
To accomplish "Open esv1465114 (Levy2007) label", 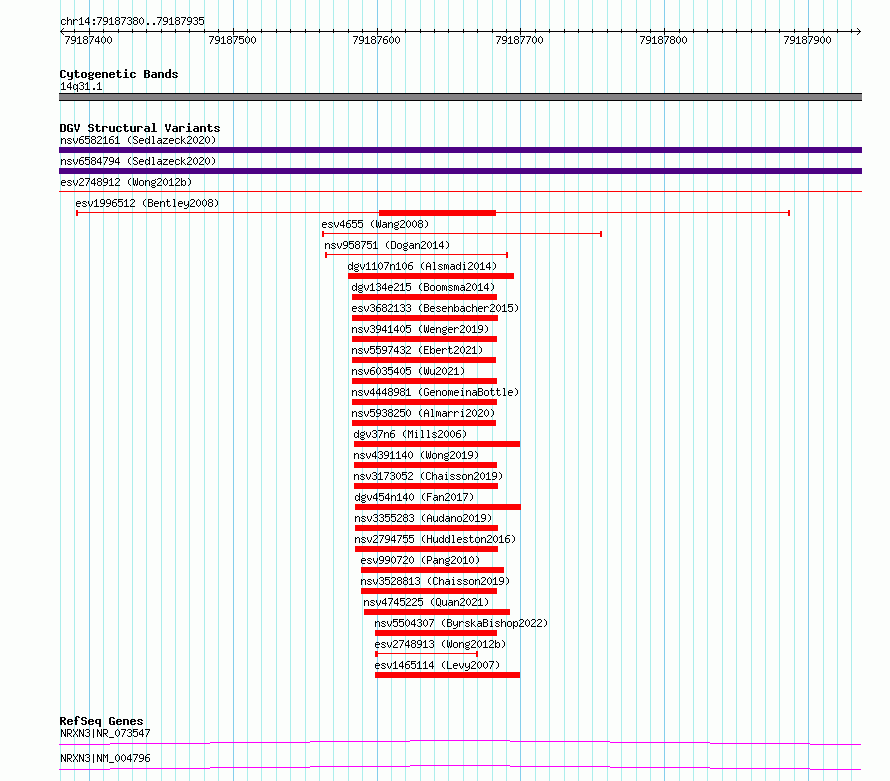I will click(x=437, y=665).
